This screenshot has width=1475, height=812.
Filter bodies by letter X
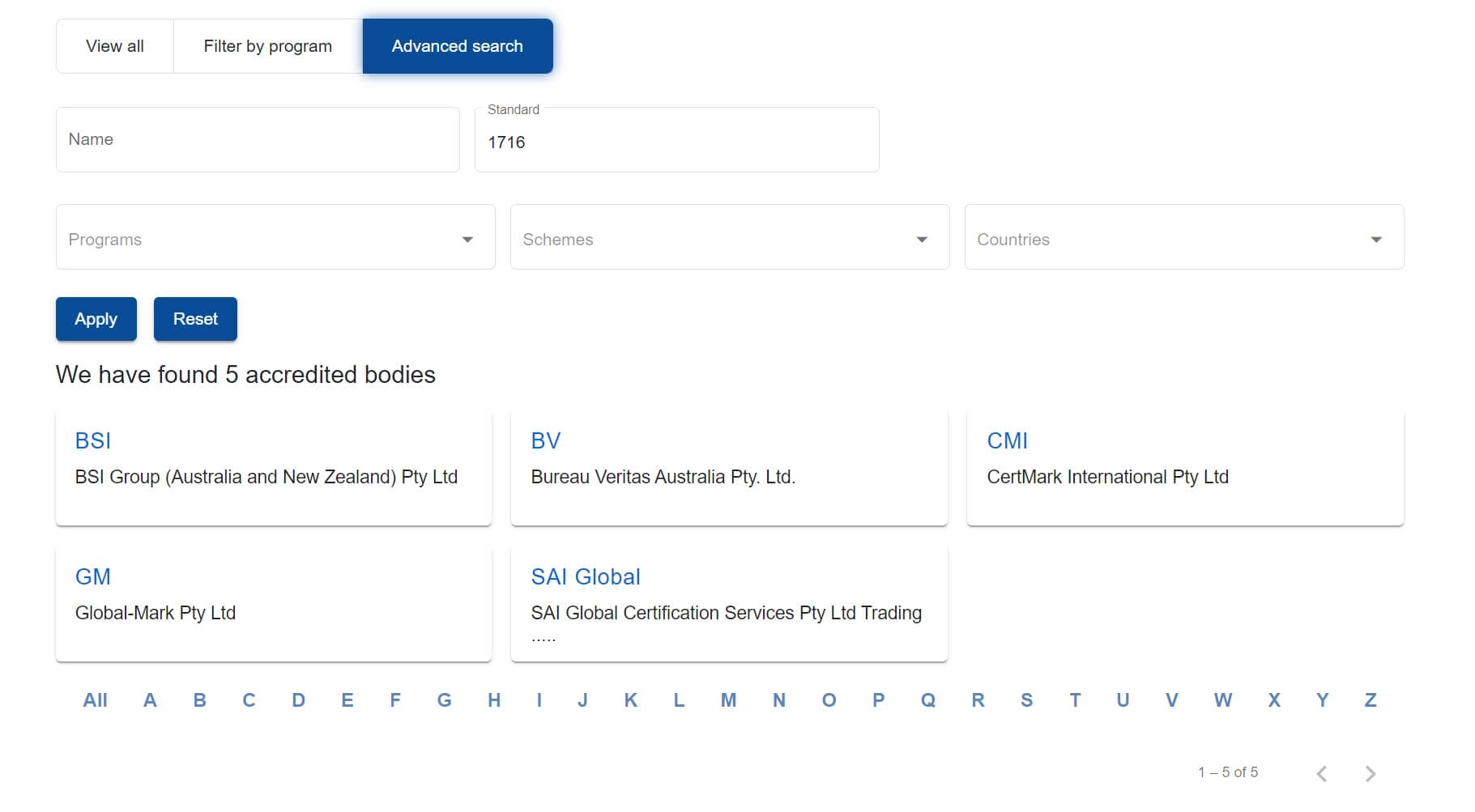(1274, 700)
